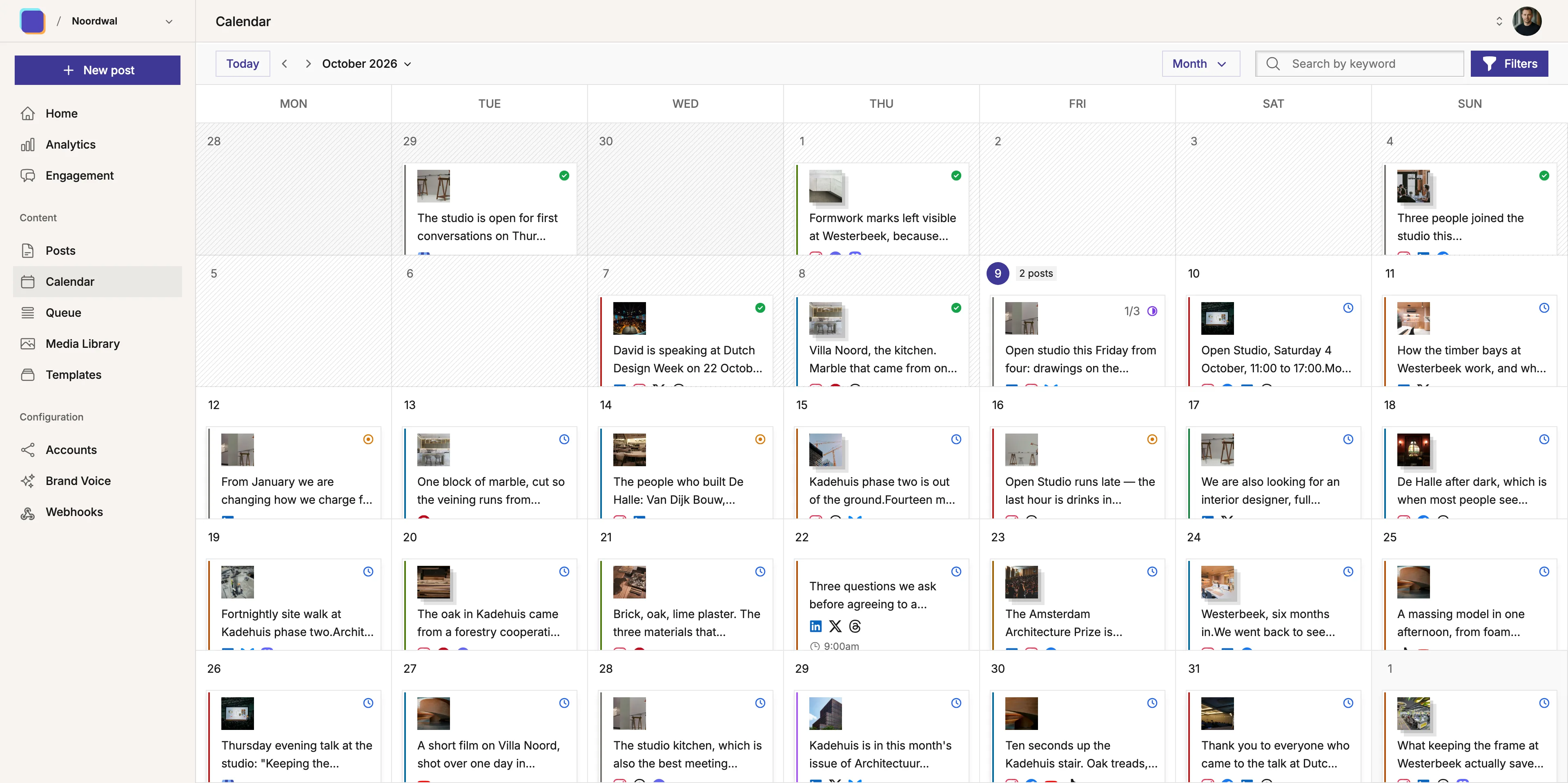The width and height of the screenshot is (1568, 783).
Task: Open the Filters button
Action: pos(1509,64)
